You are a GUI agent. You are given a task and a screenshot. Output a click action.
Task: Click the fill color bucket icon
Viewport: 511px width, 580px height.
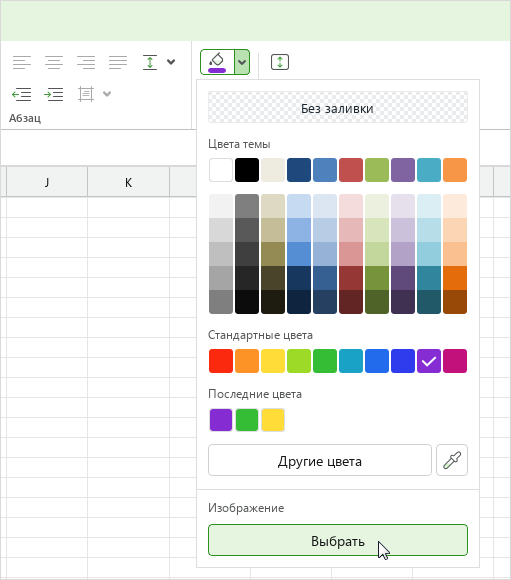click(x=217, y=62)
